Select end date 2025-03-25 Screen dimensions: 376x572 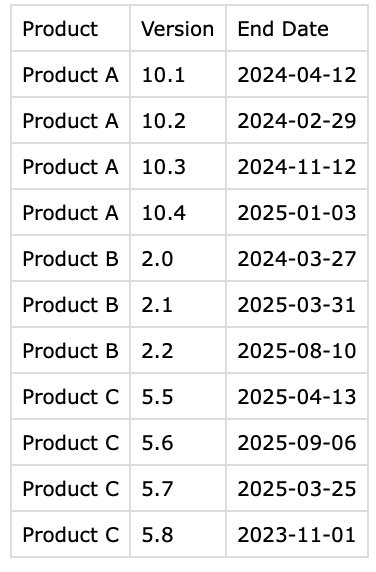click(x=297, y=488)
